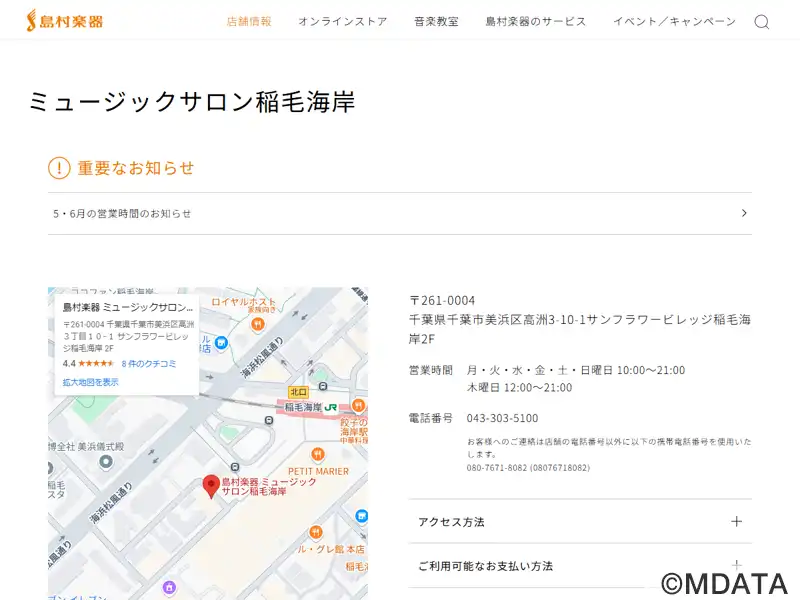Open イベント／キャンペーン menu
The image size is (800, 600).
[x=674, y=21]
